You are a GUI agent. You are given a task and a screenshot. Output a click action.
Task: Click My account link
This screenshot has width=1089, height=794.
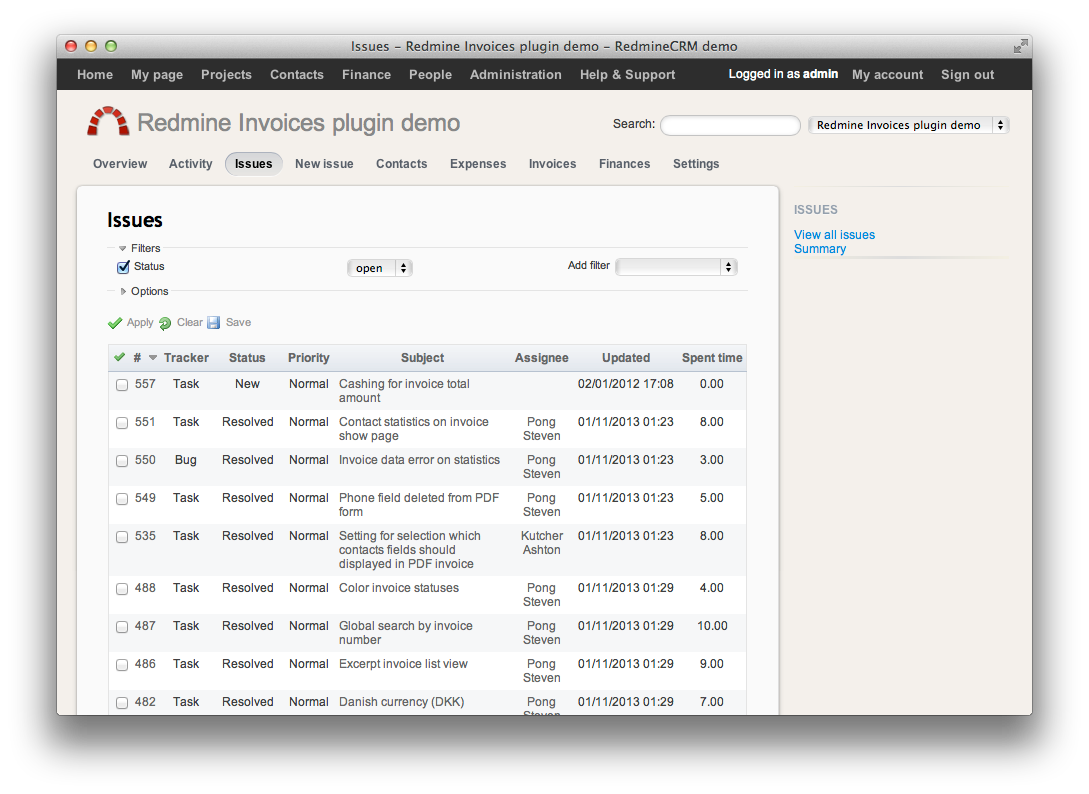(888, 74)
